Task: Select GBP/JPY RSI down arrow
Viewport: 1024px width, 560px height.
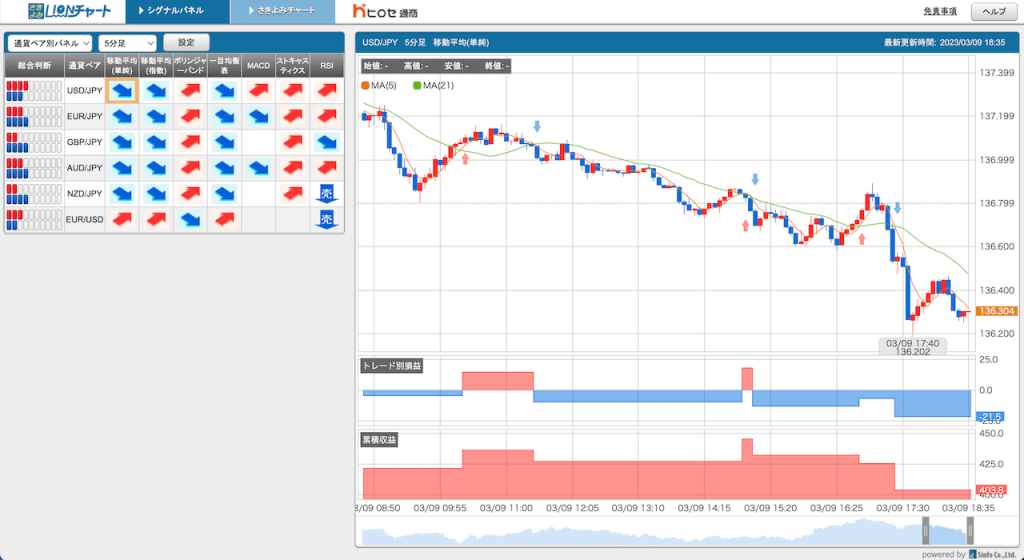Action: 327,142
